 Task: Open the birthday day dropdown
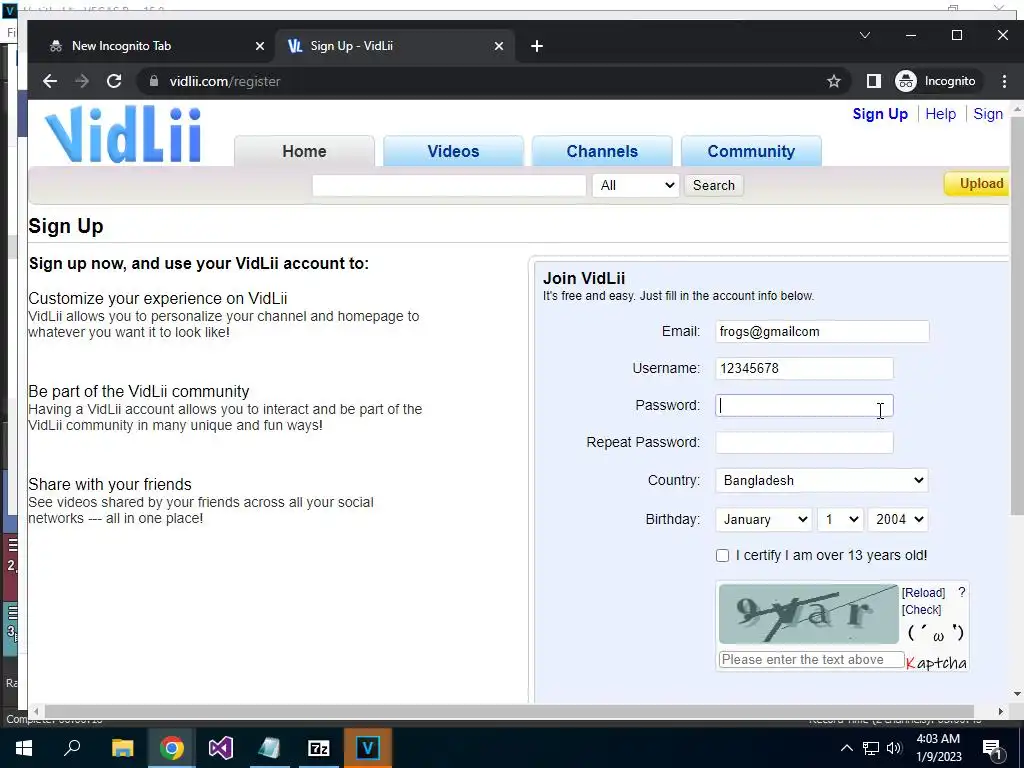[840, 519]
